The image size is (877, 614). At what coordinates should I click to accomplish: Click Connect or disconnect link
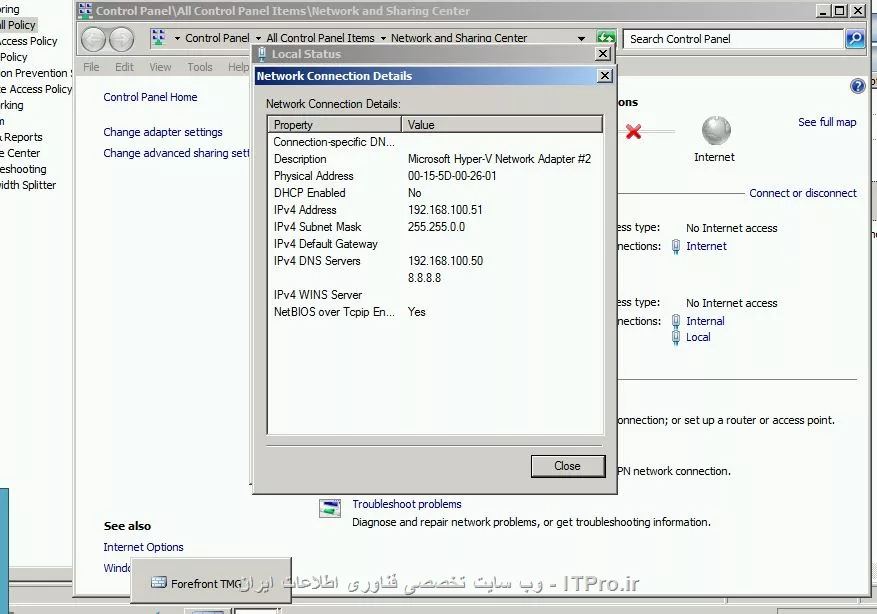tap(803, 193)
